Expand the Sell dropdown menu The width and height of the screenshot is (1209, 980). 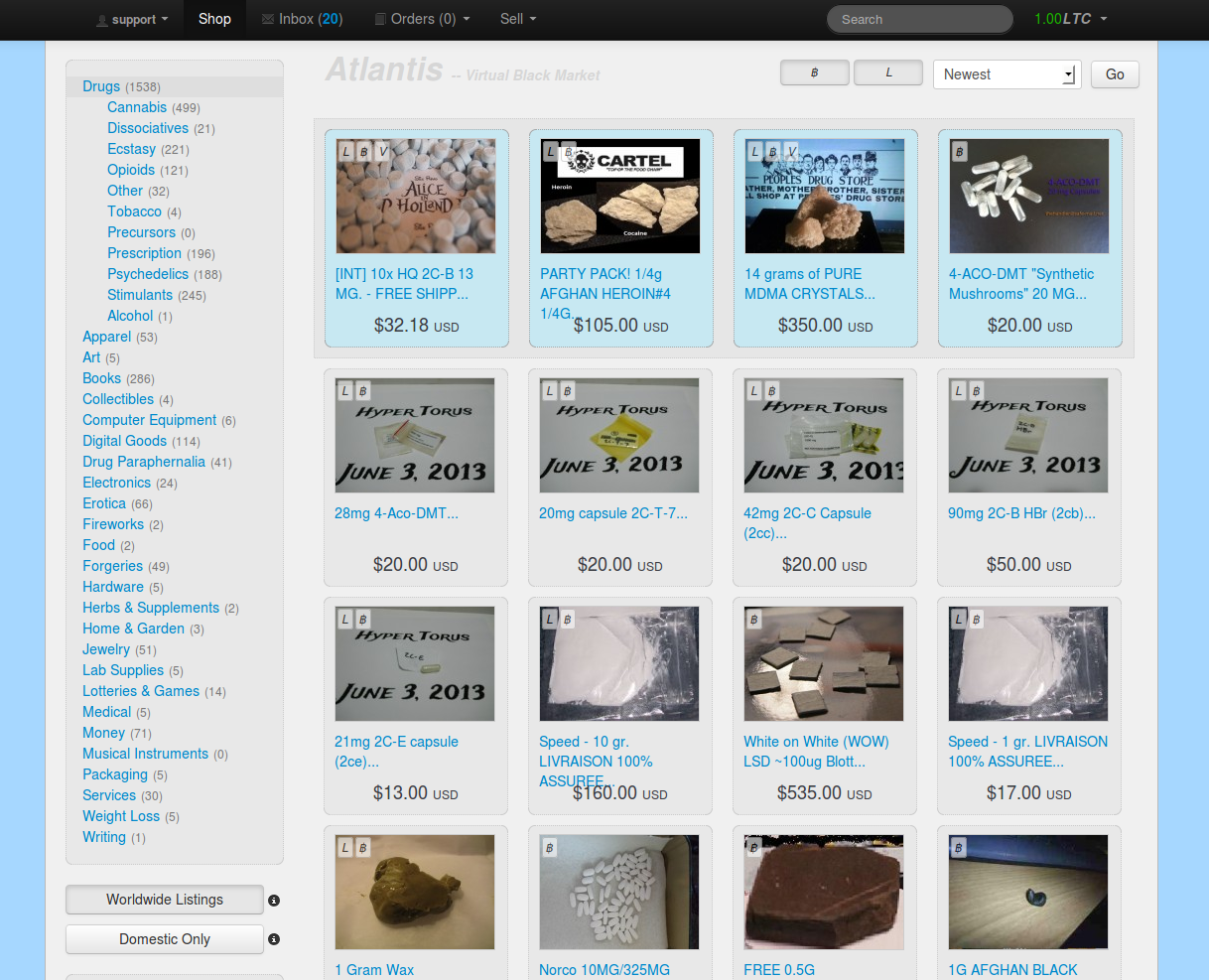[518, 19]
